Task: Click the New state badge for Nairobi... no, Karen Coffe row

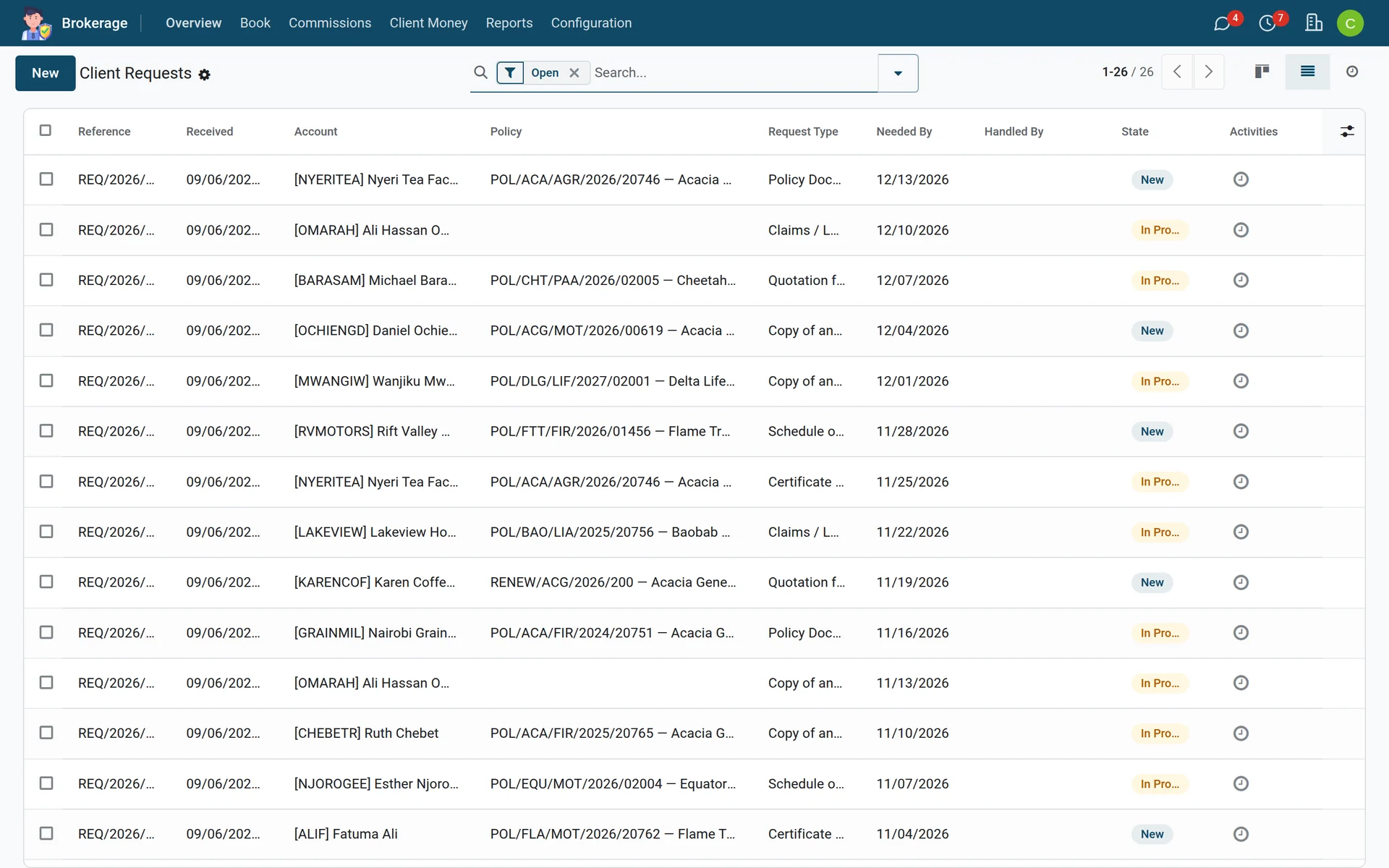Action: (1152, 582)
